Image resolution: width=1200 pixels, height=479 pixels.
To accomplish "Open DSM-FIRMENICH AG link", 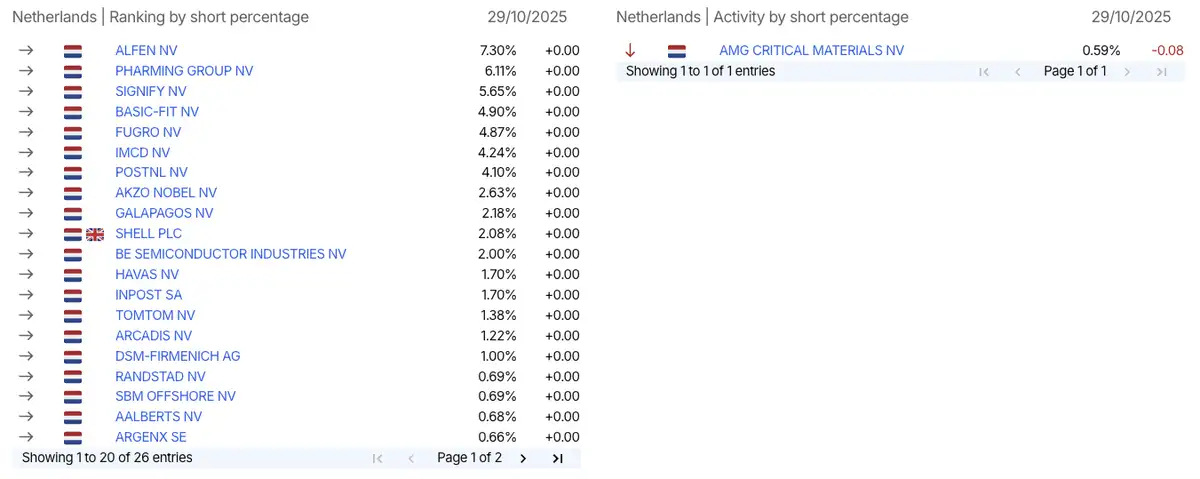I will point(178,356).
